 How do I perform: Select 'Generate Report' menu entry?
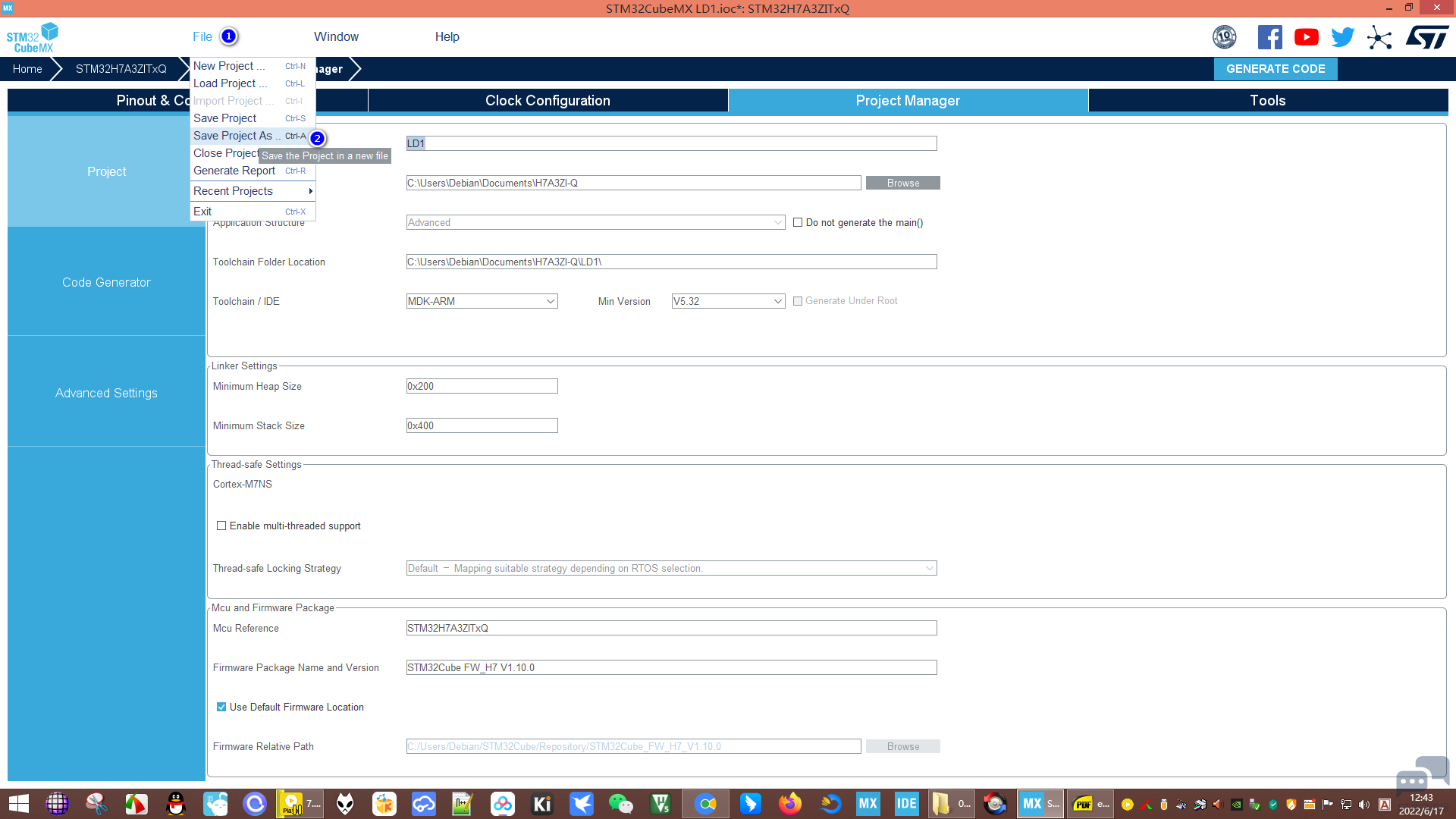(x=253, y=171)
